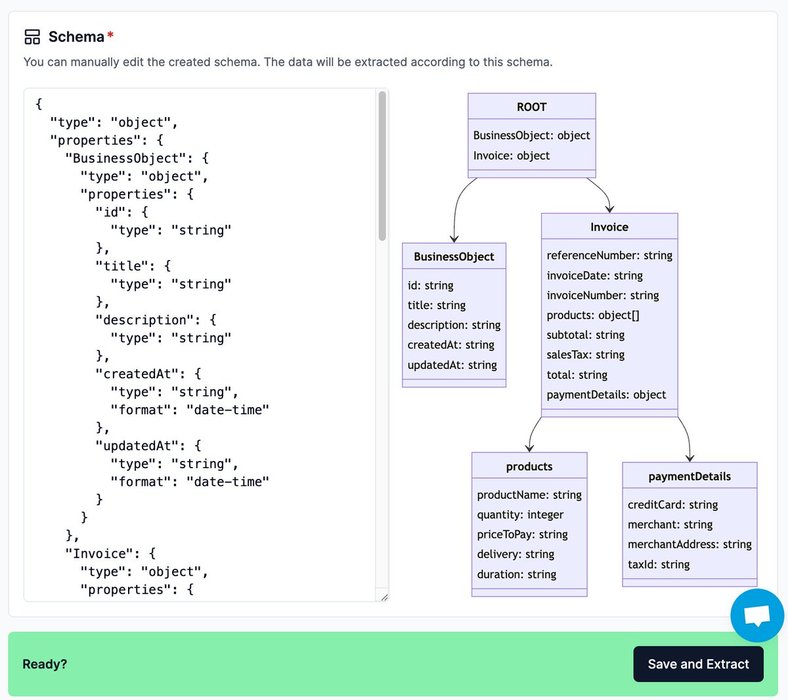Click the "taxId: string" field in paymentDetails node
This screenshot has width=788, height=700.
(x=658, y=565)
